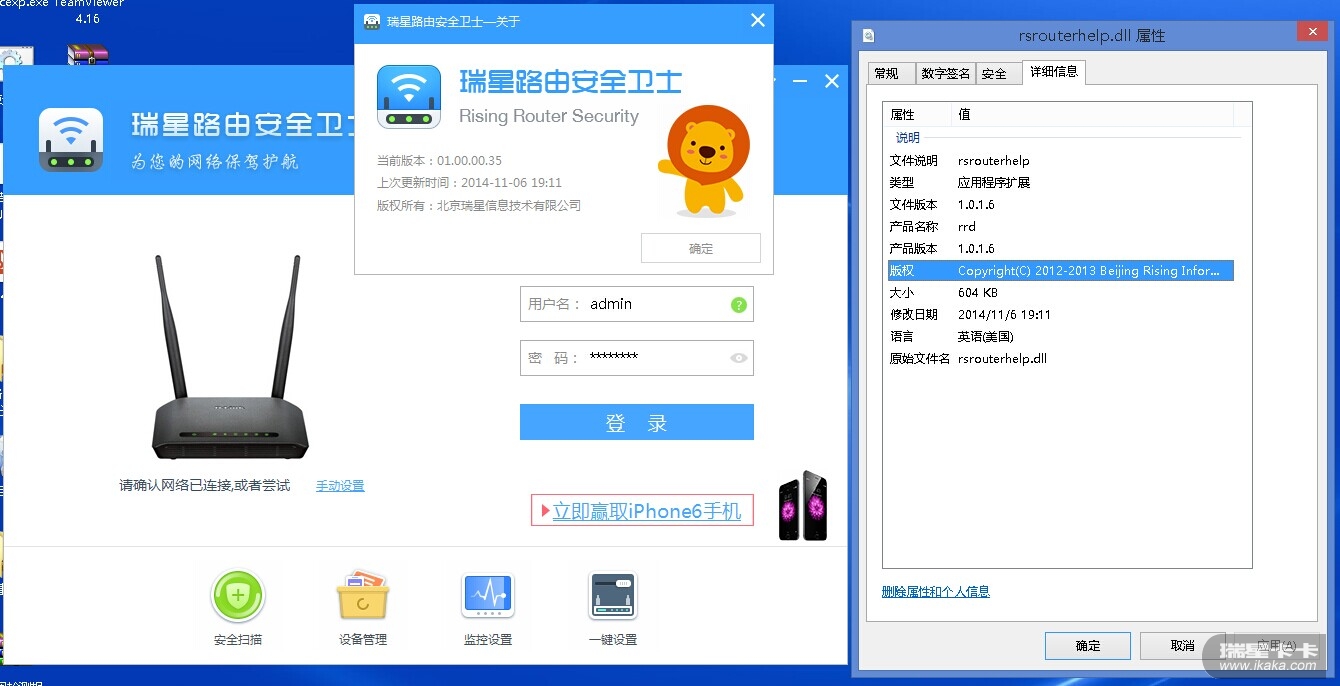Select the 文件版本 1.0.1.6 row

1059,204
